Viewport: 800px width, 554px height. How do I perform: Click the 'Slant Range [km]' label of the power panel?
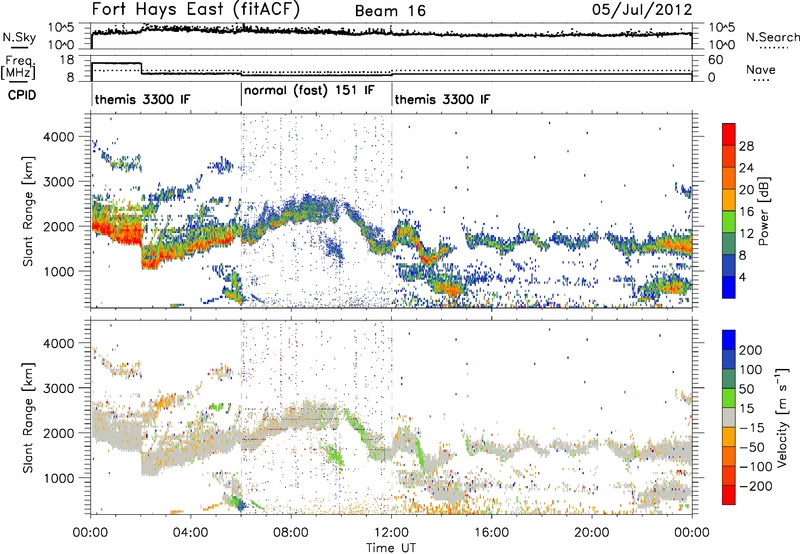(x=28, y=211)
